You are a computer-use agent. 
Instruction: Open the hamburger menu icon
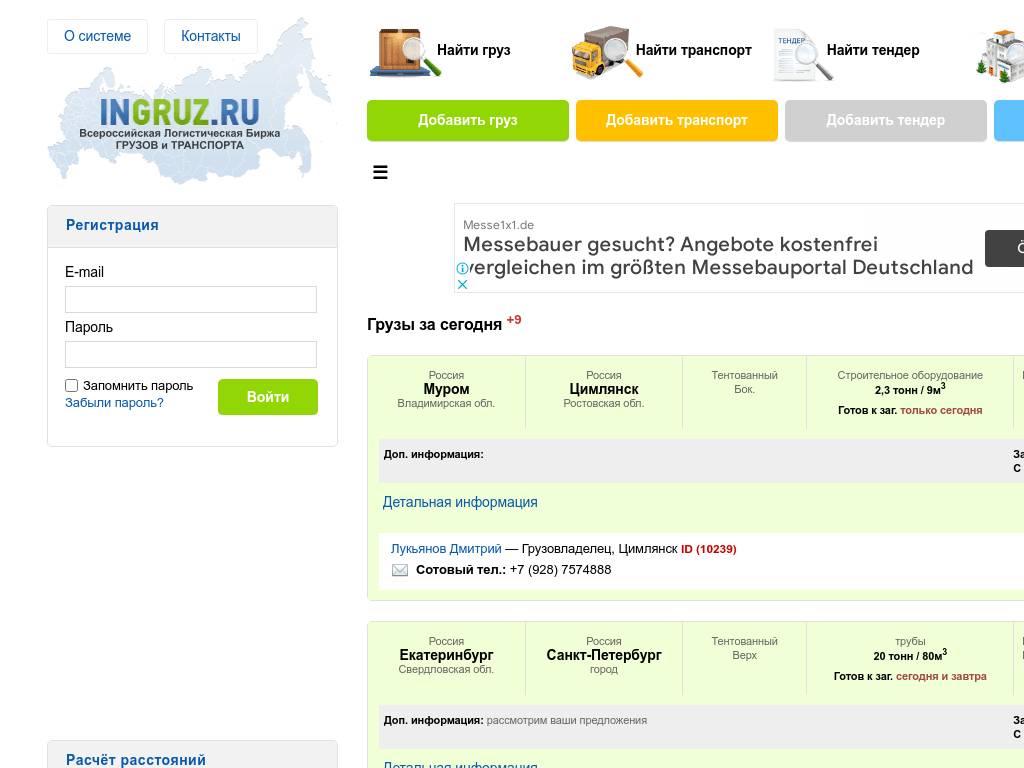pos(380,173)
